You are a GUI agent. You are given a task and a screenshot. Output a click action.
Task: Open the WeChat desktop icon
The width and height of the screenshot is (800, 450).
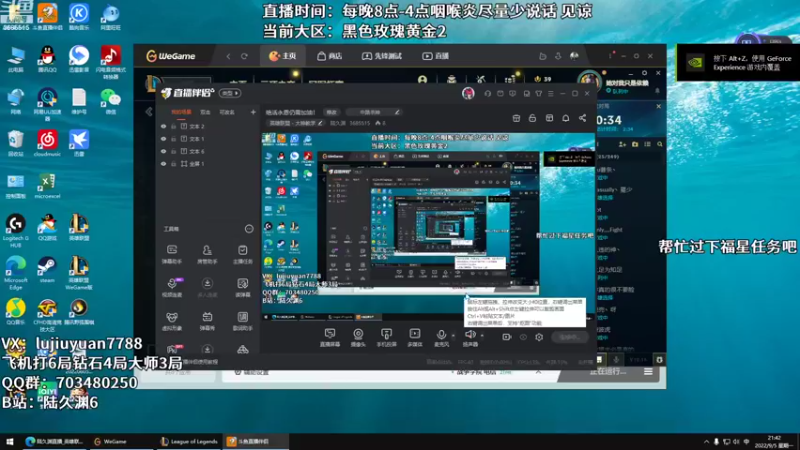[x=110, y=101]
